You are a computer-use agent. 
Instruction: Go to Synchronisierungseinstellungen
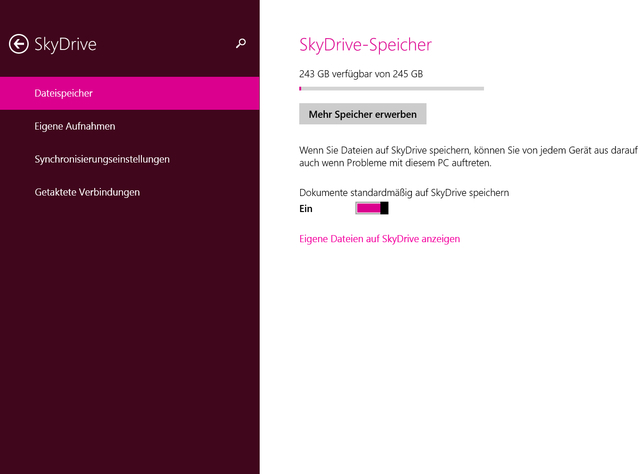(x=101, y=159)
